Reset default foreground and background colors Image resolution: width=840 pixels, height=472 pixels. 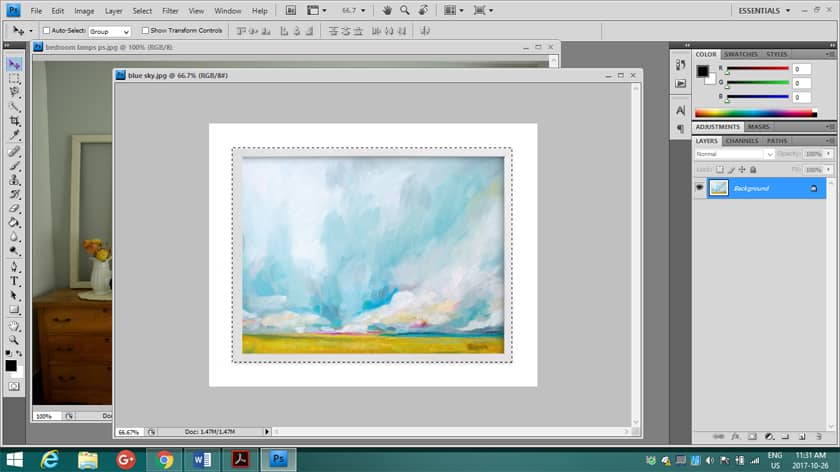8,354
